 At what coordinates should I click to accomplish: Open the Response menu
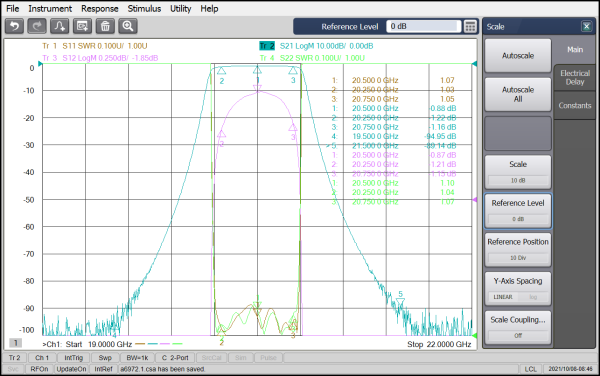[x=99, y=8]
